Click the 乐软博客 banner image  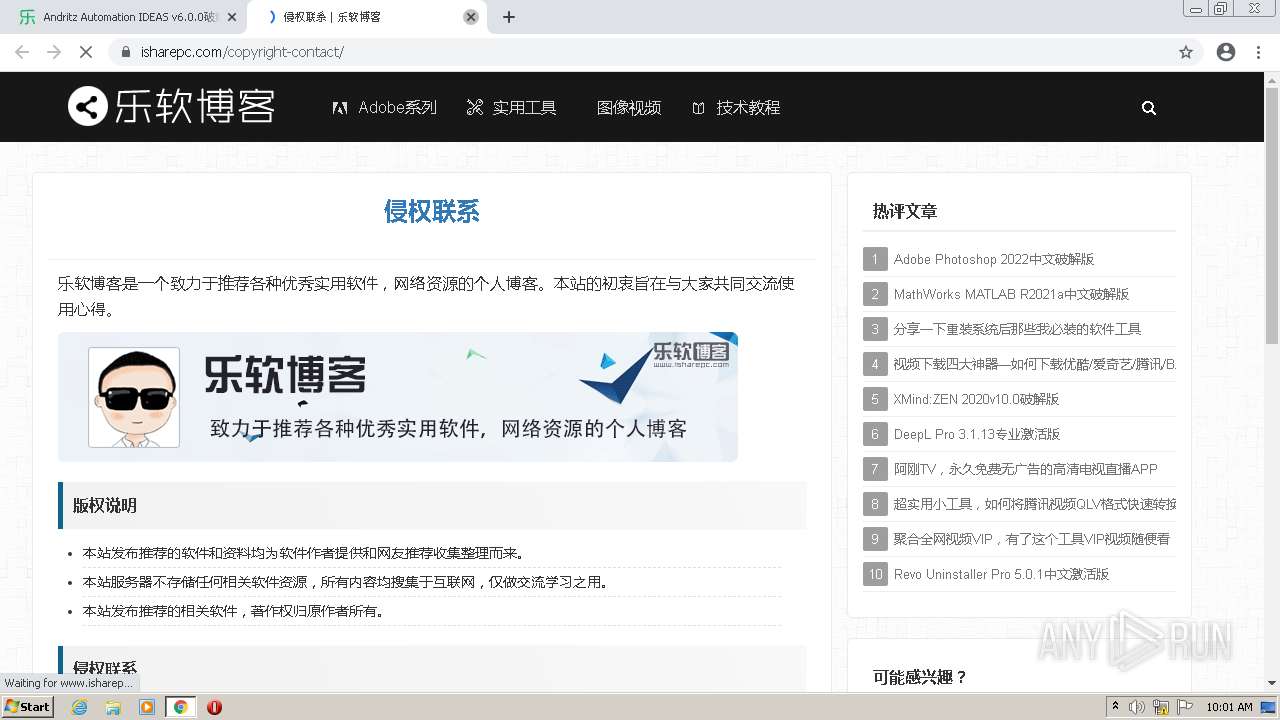click(x=398, y=397)
